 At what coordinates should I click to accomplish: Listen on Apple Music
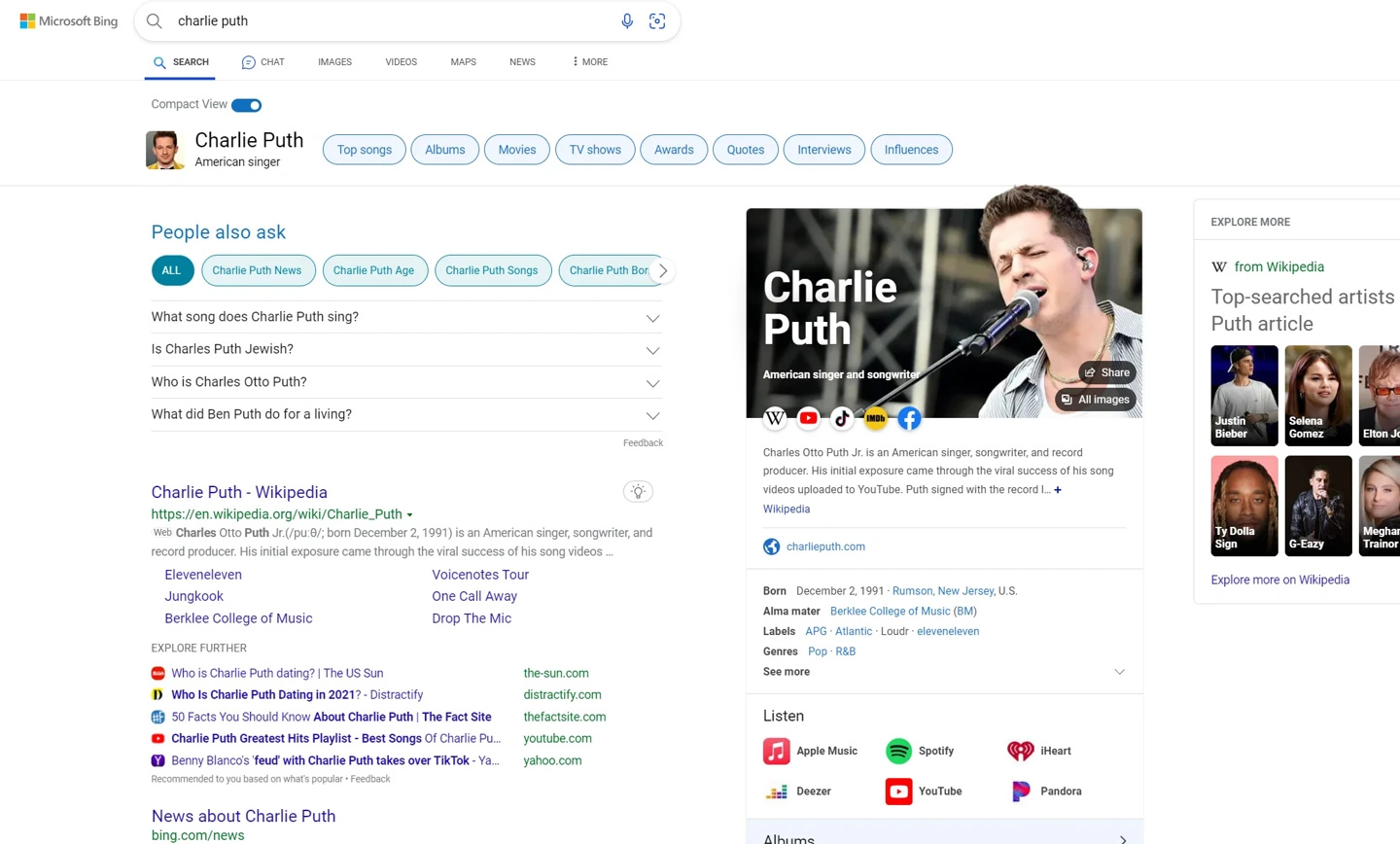tap(811, 751)
